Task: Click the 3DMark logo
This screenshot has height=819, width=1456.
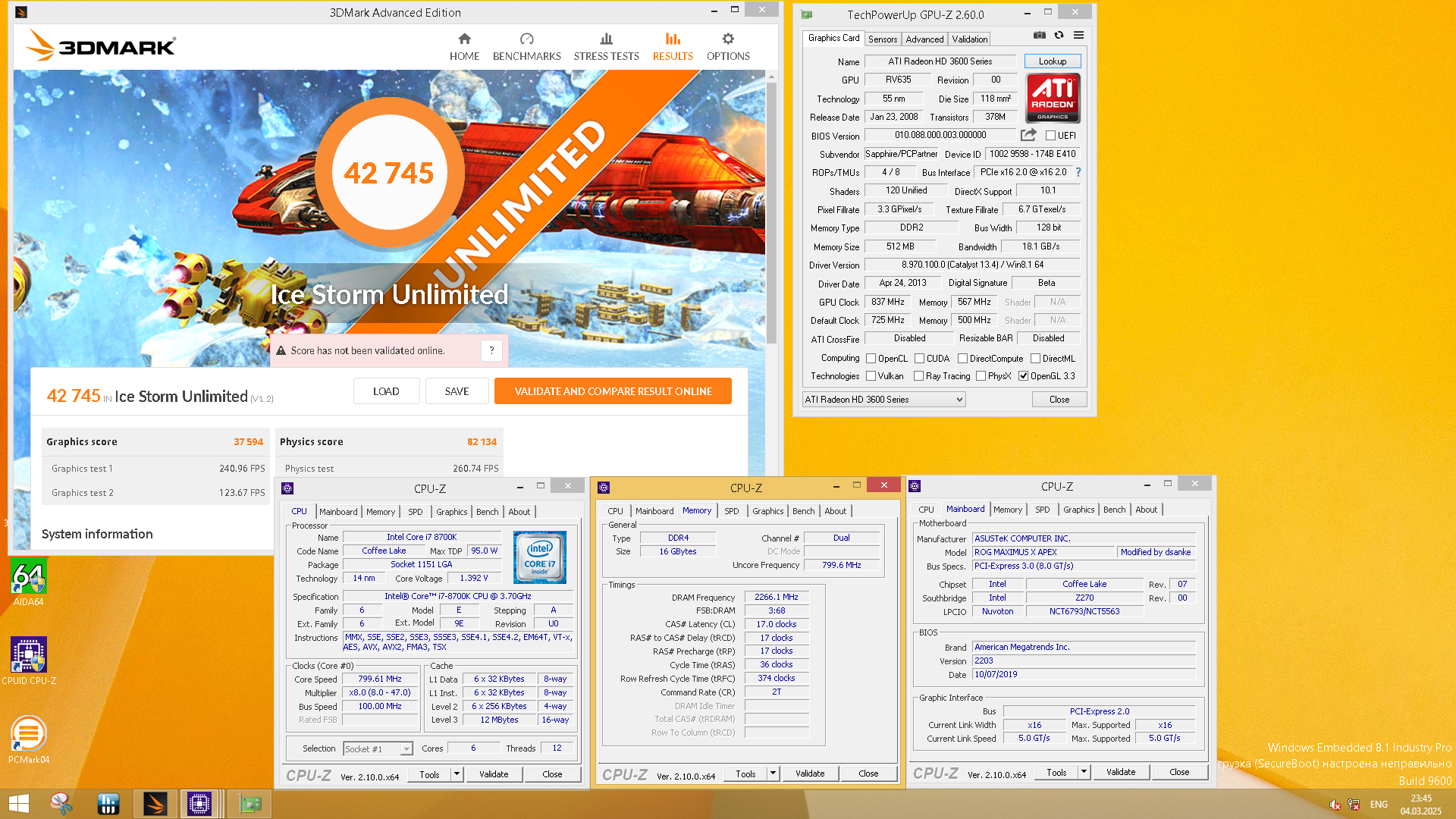Action: (x=102, y=45)
